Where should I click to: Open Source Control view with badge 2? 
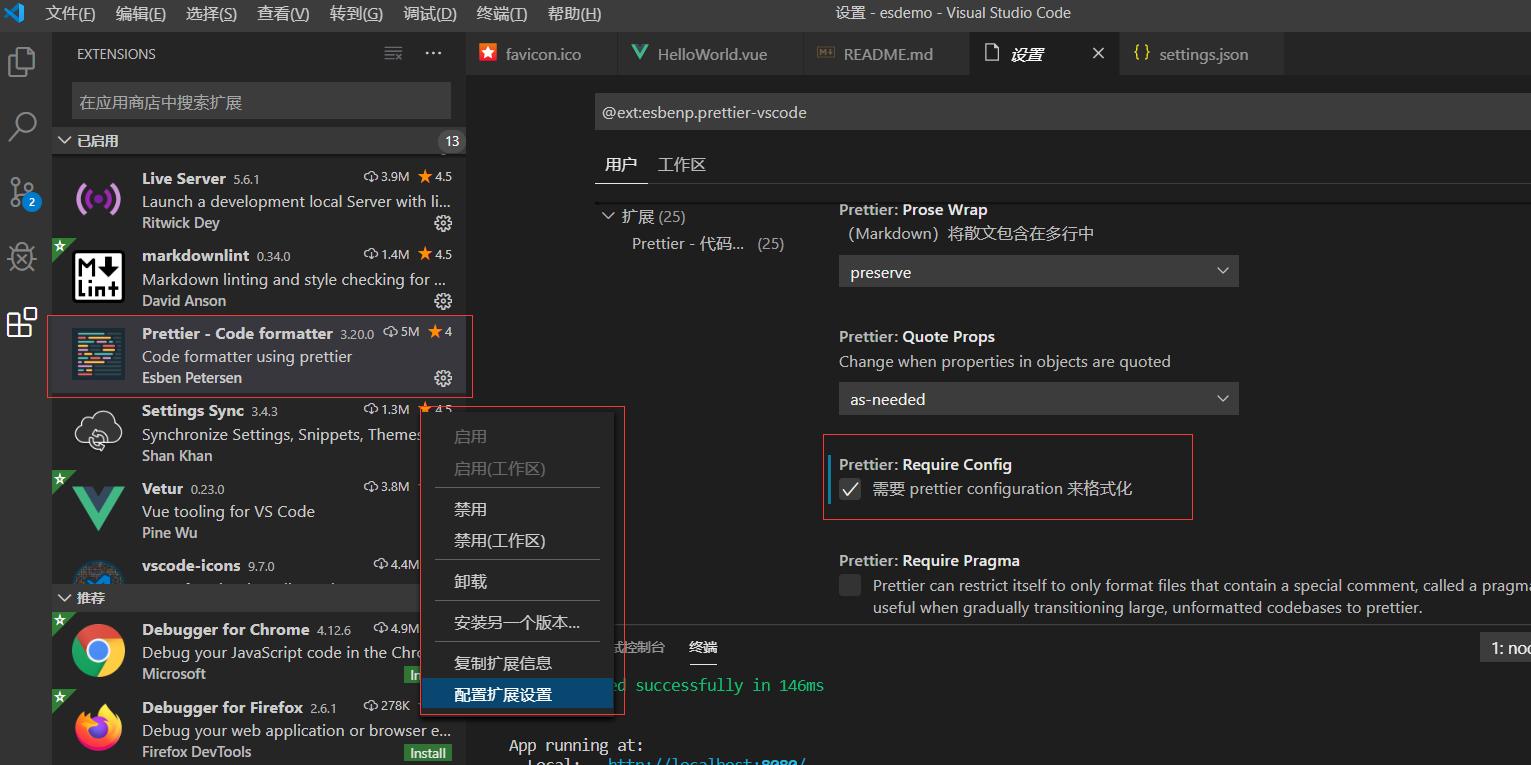[x=22, y=192]
